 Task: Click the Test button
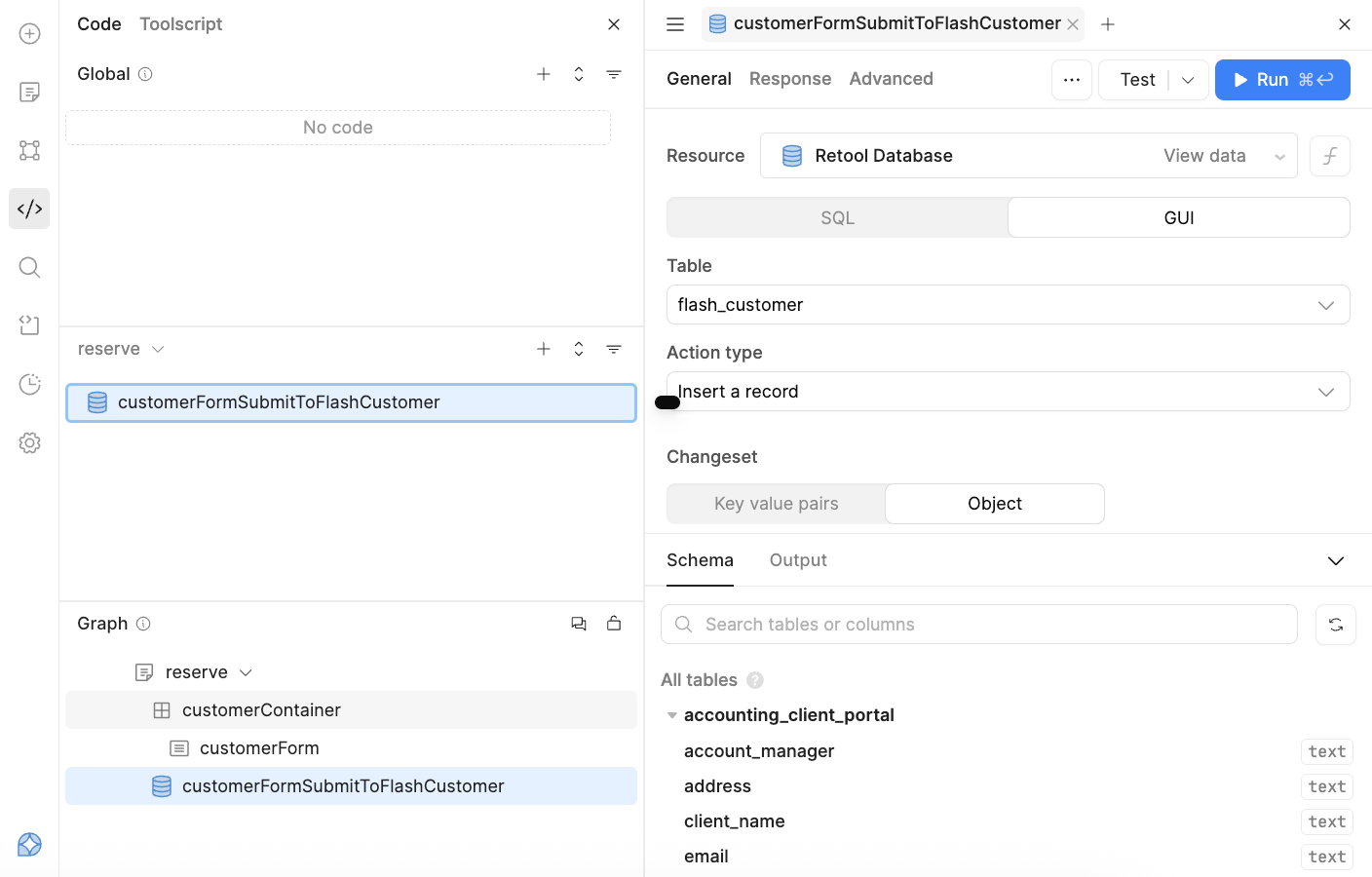point(1136,80)
